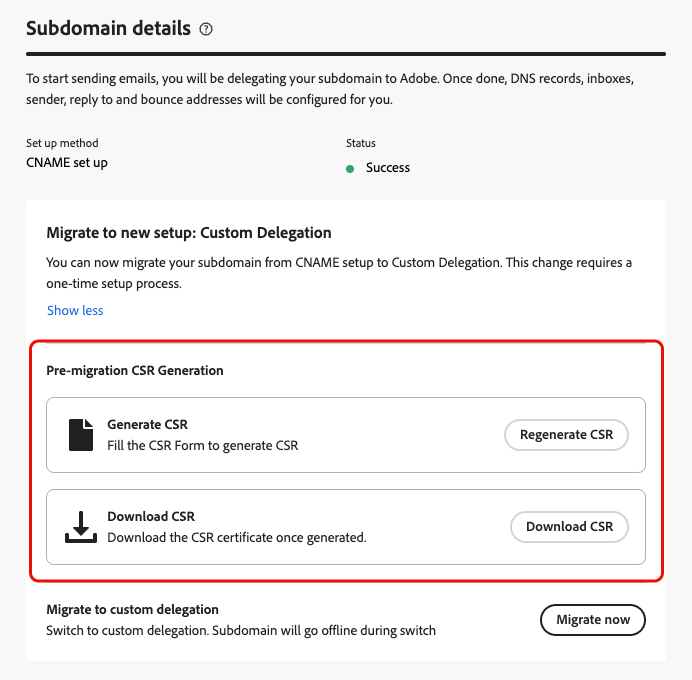Click the Success status text

click(x=388, y=167)
